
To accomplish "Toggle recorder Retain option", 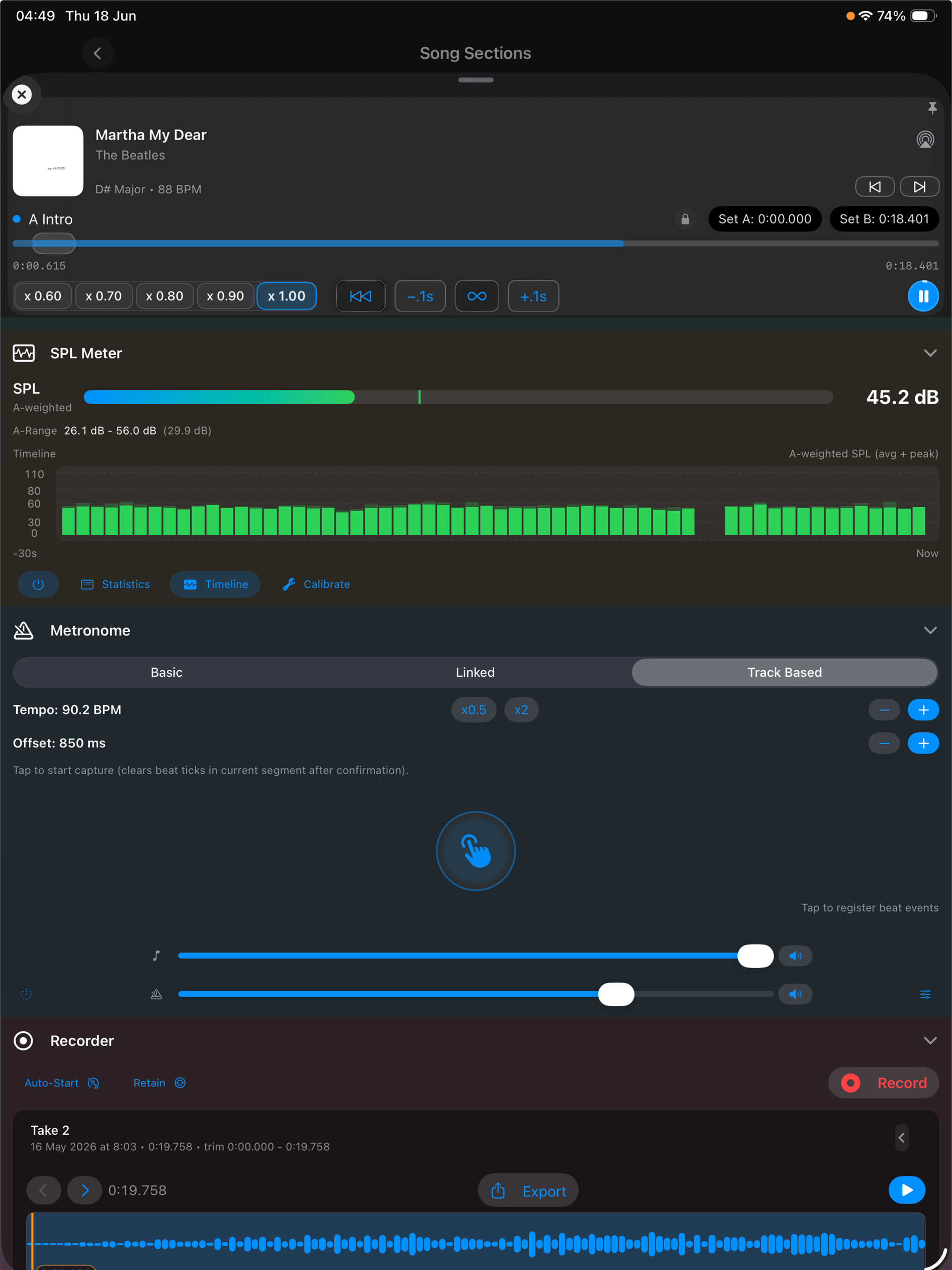I will coord(159,1083).
